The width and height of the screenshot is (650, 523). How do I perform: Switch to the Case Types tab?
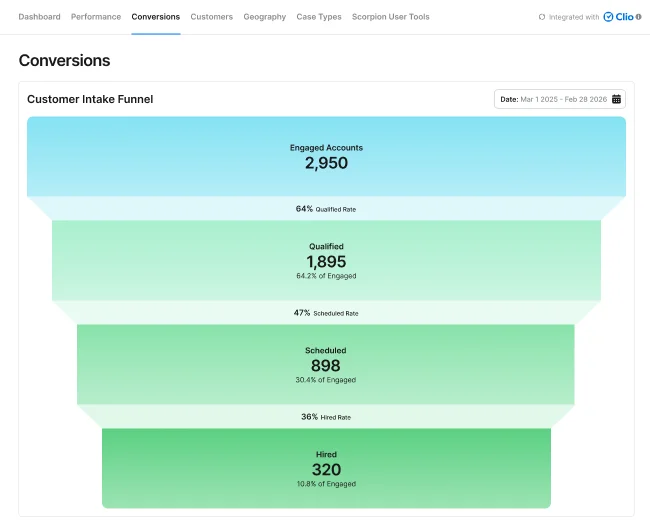(x=319, y=17)
